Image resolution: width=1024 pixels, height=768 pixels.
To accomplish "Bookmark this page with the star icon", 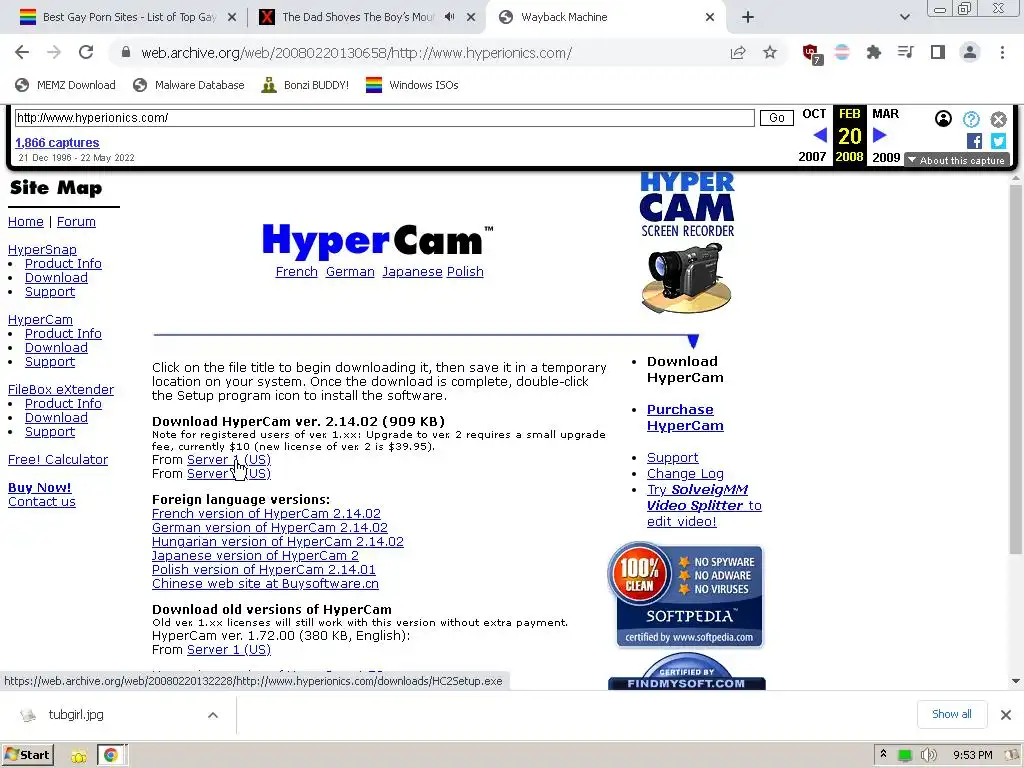I will 770,52.
